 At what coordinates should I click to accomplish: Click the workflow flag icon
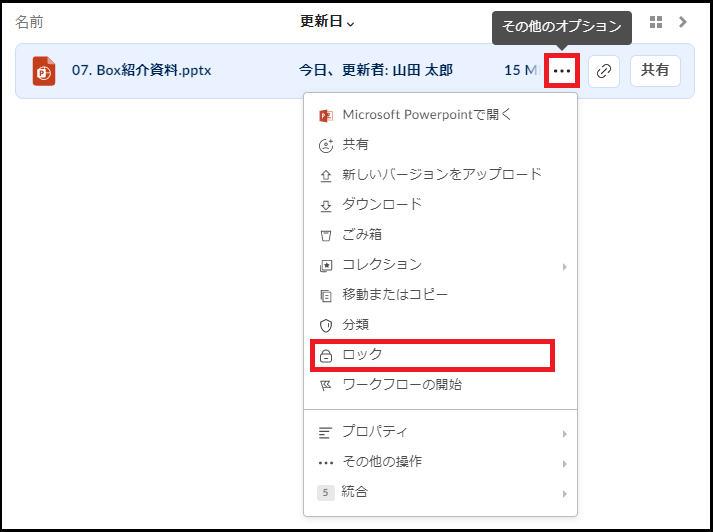click(326, 386)
